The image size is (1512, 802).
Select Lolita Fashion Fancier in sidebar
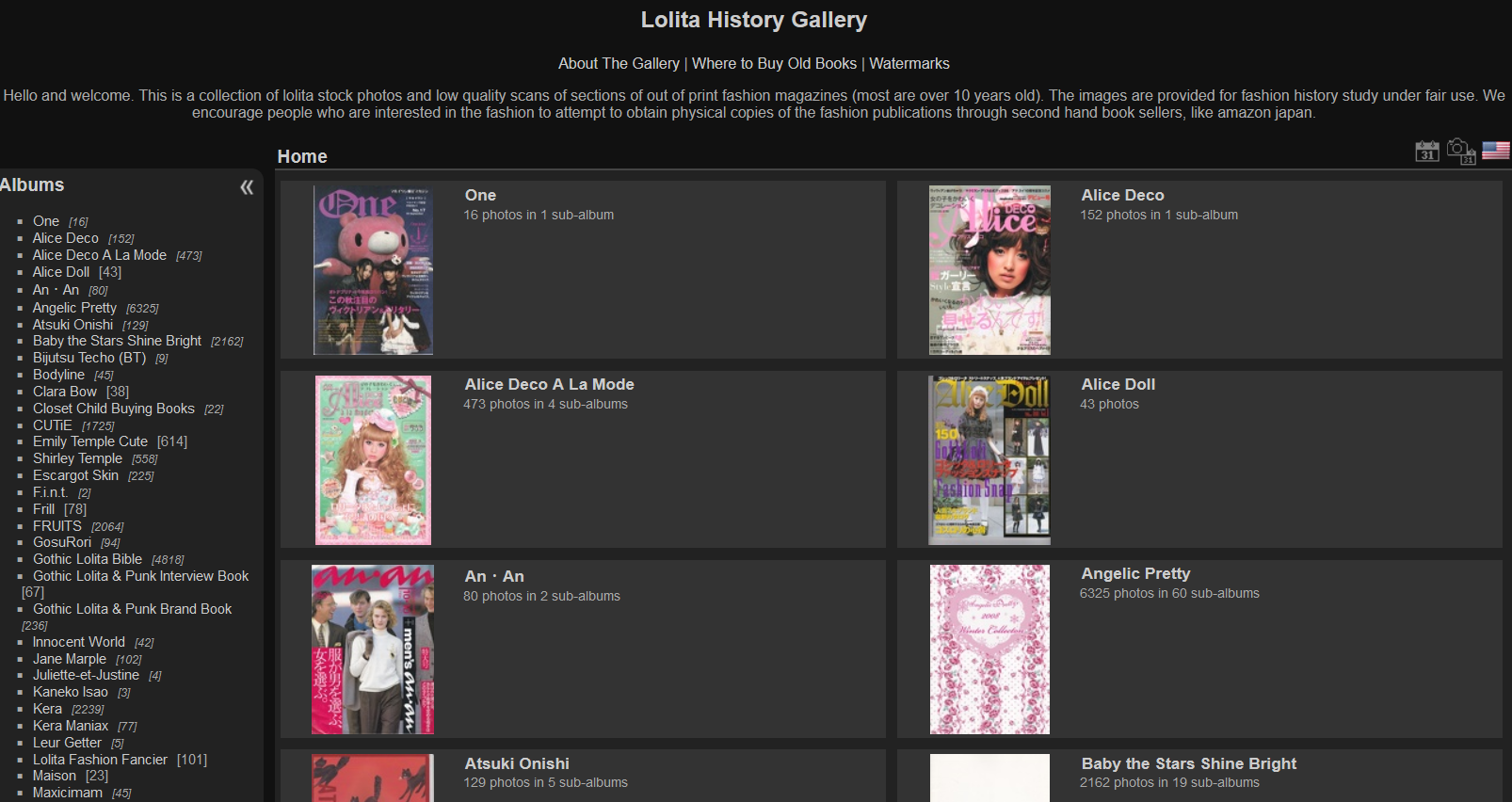click(x=100, y=760)
